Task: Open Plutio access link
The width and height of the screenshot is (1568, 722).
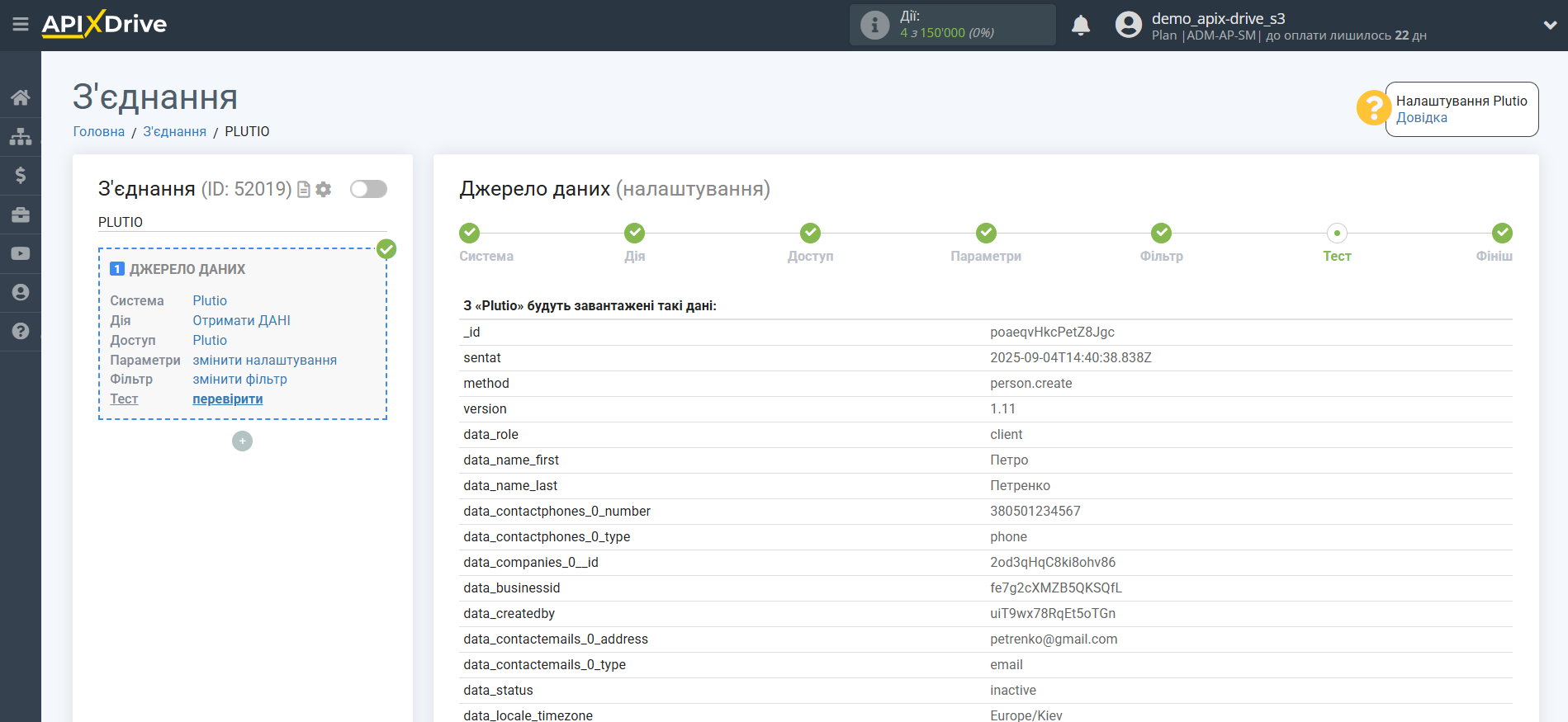Action: click(x=210, y=340)
